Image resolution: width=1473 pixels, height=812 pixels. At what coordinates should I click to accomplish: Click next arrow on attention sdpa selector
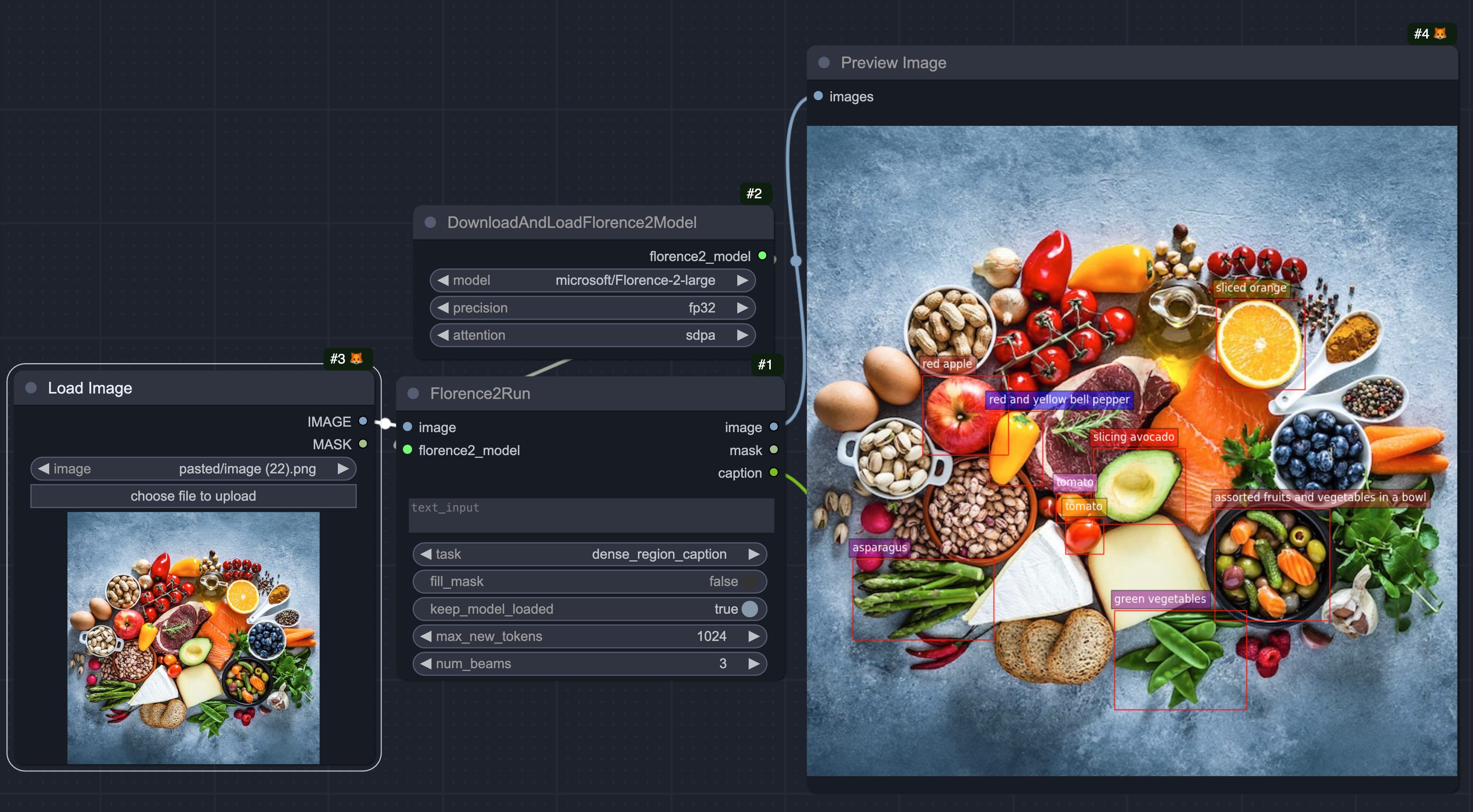click(x=742, y=335)
